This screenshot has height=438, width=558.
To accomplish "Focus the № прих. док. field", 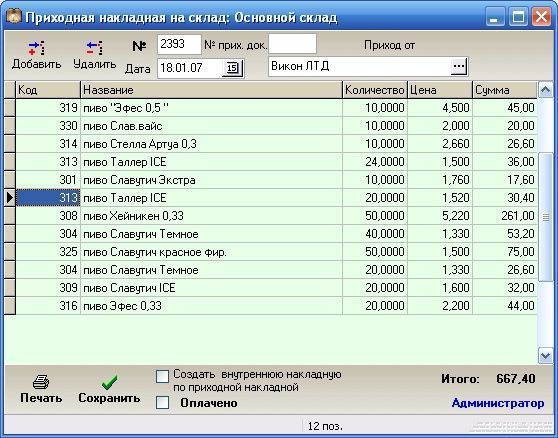I will pyautogui.click(x=292, y=44).
